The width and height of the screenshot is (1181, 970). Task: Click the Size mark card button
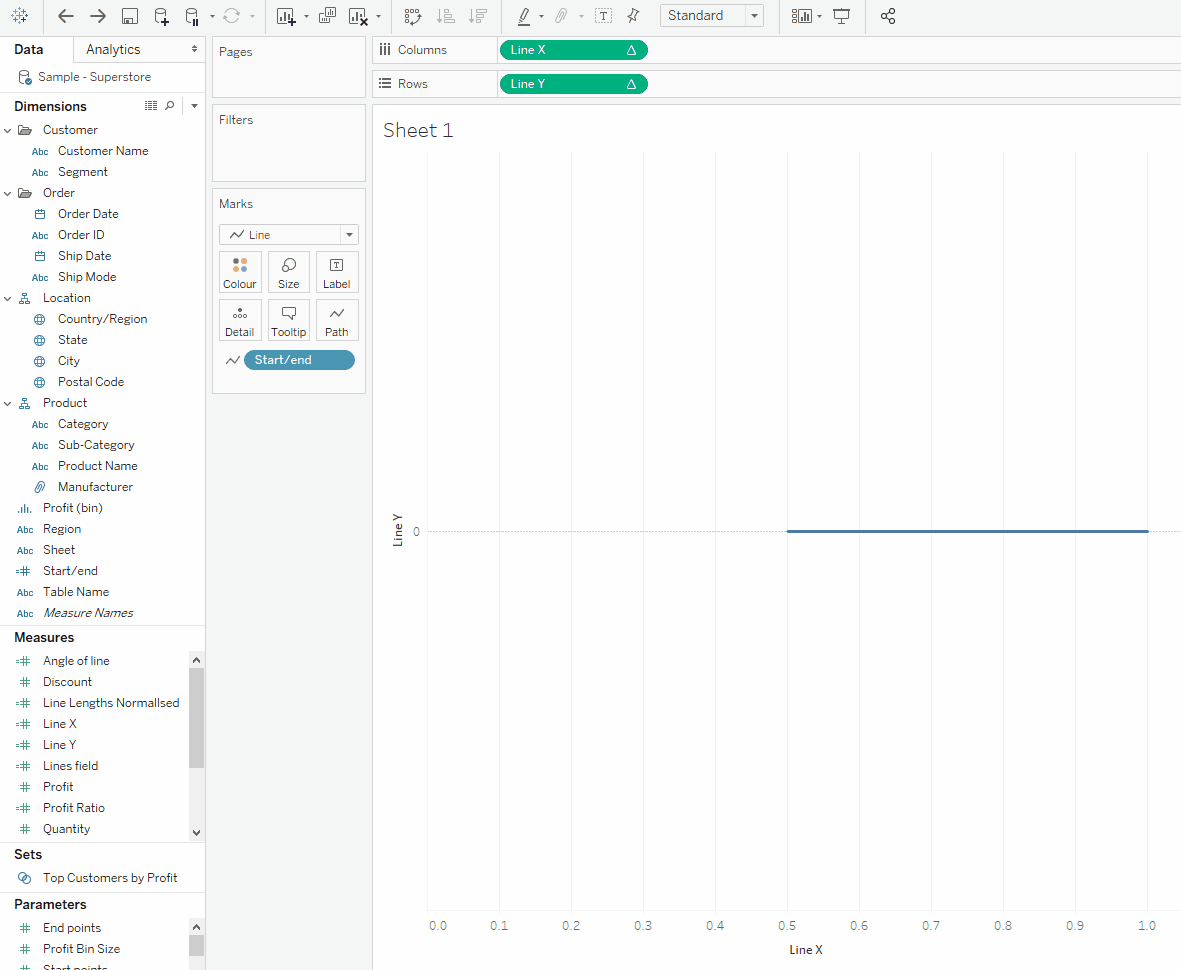(288, 273)
